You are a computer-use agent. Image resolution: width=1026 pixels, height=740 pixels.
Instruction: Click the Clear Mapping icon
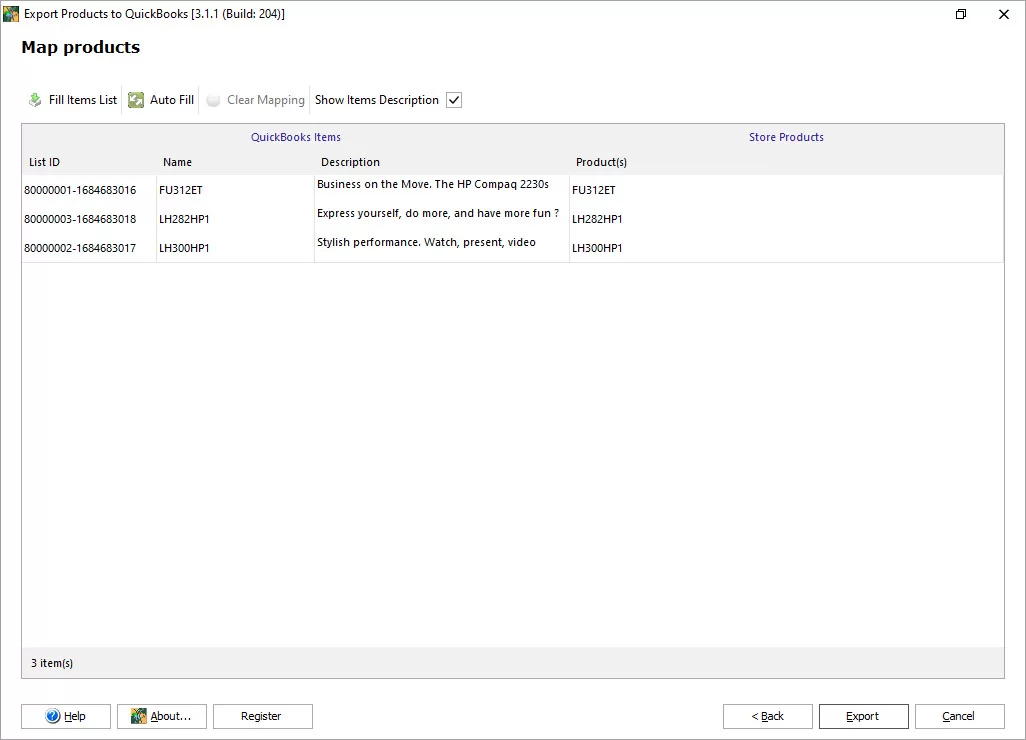(213, 100)
